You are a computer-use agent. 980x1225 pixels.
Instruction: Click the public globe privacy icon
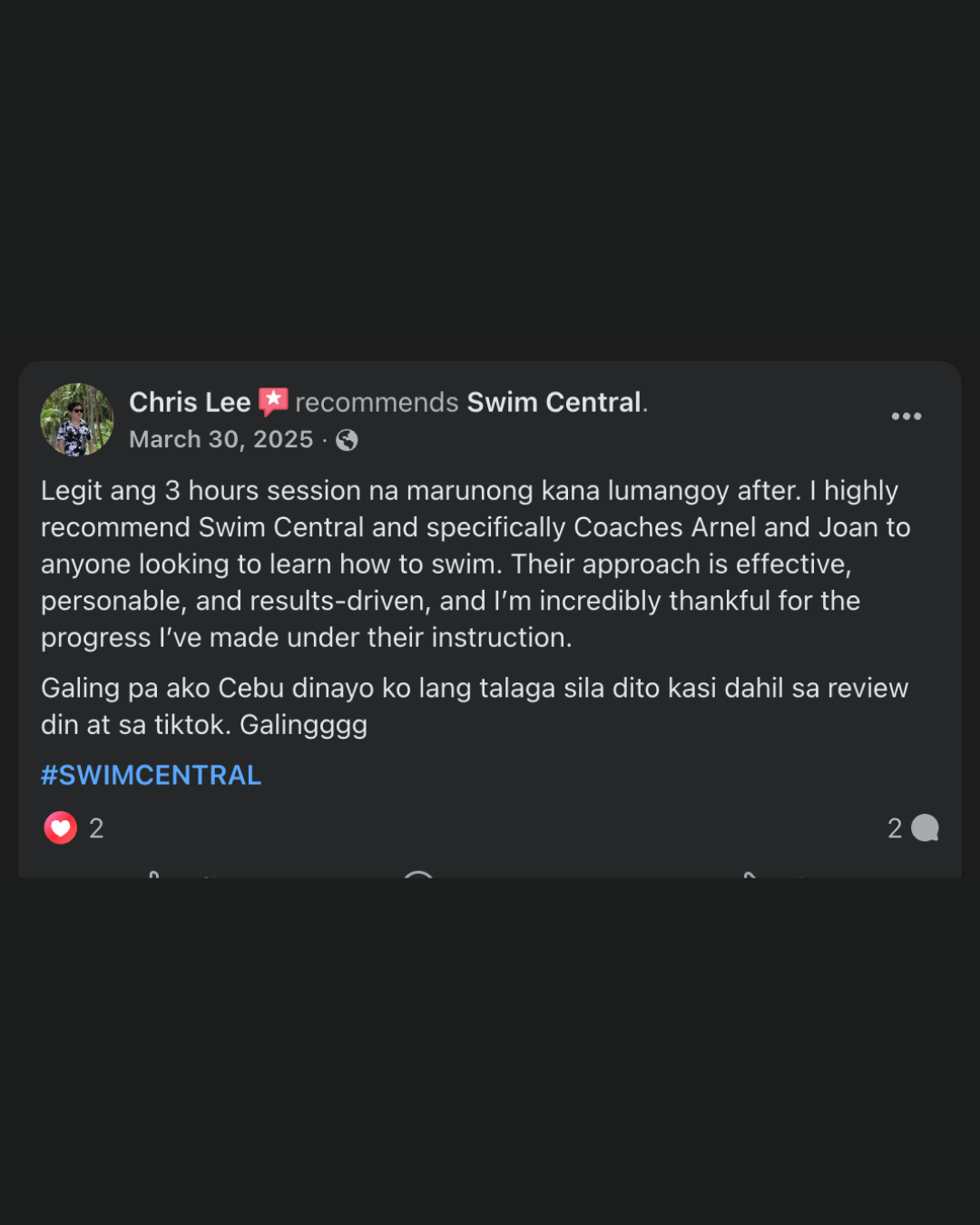point(347,440)
